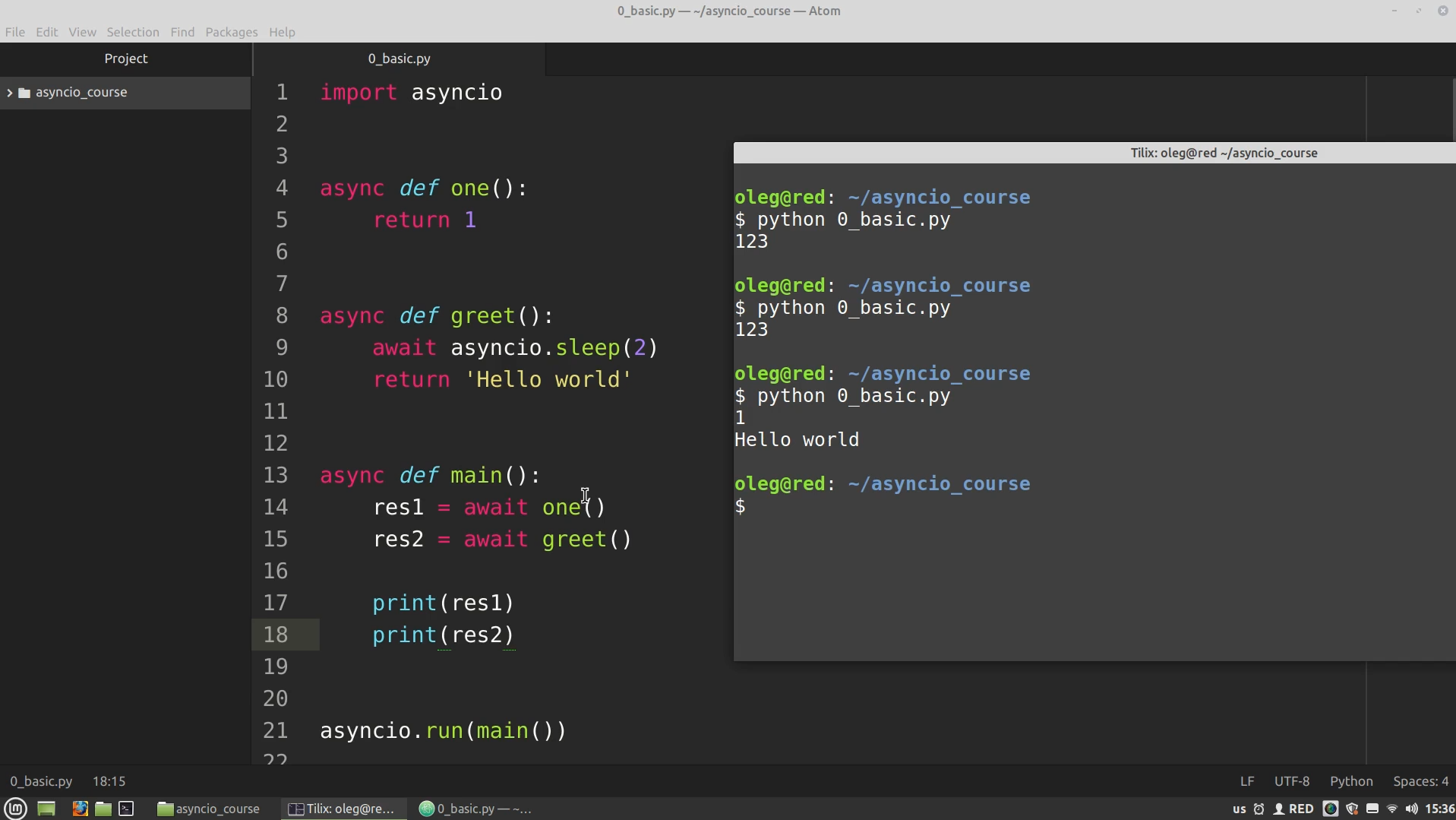Viewport: 1456px width, 820px height.
Task: Open the Selection menu
Action: click(x=132, y=32)
